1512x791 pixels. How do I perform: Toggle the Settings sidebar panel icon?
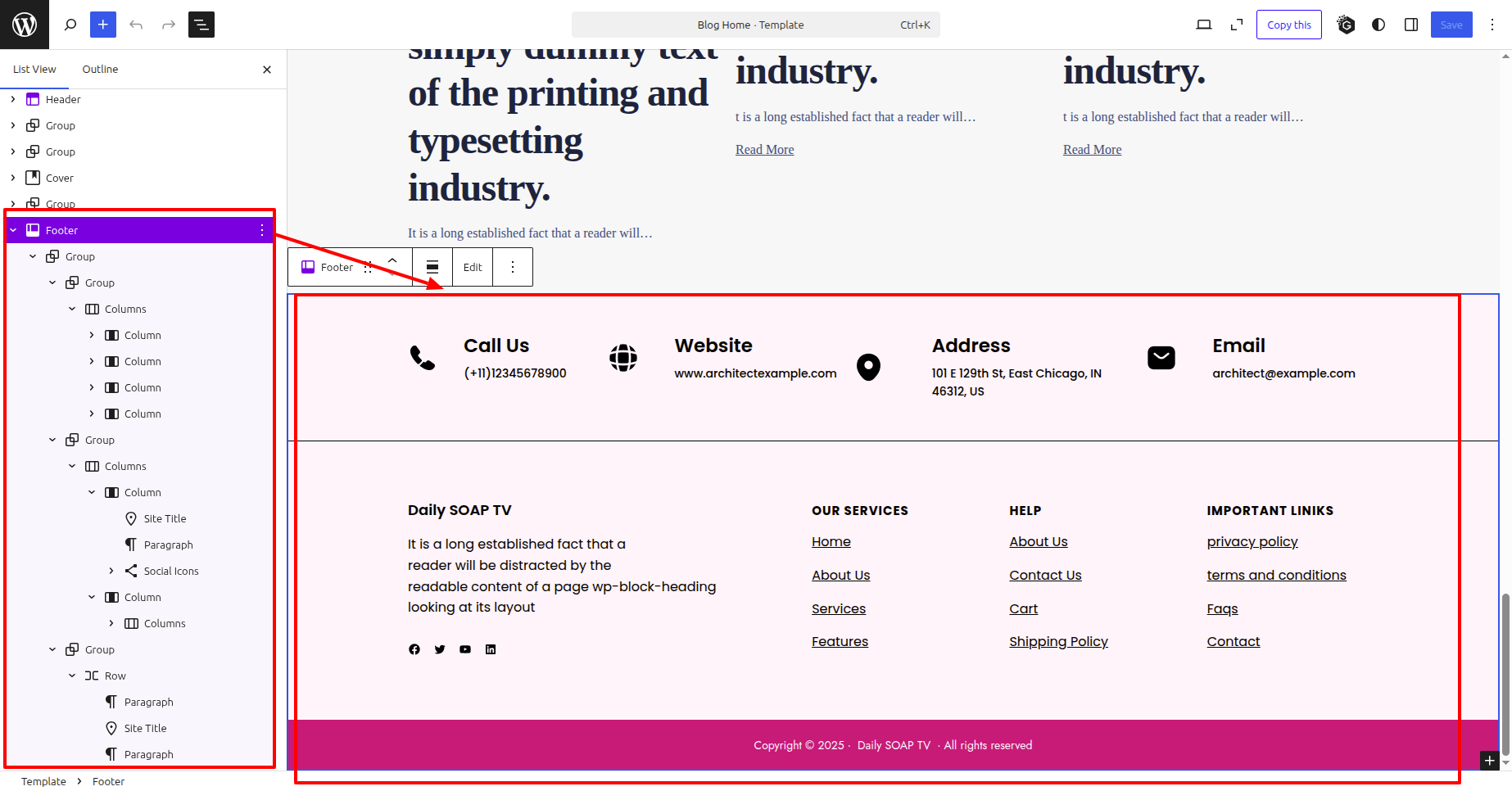[1411, 25]
